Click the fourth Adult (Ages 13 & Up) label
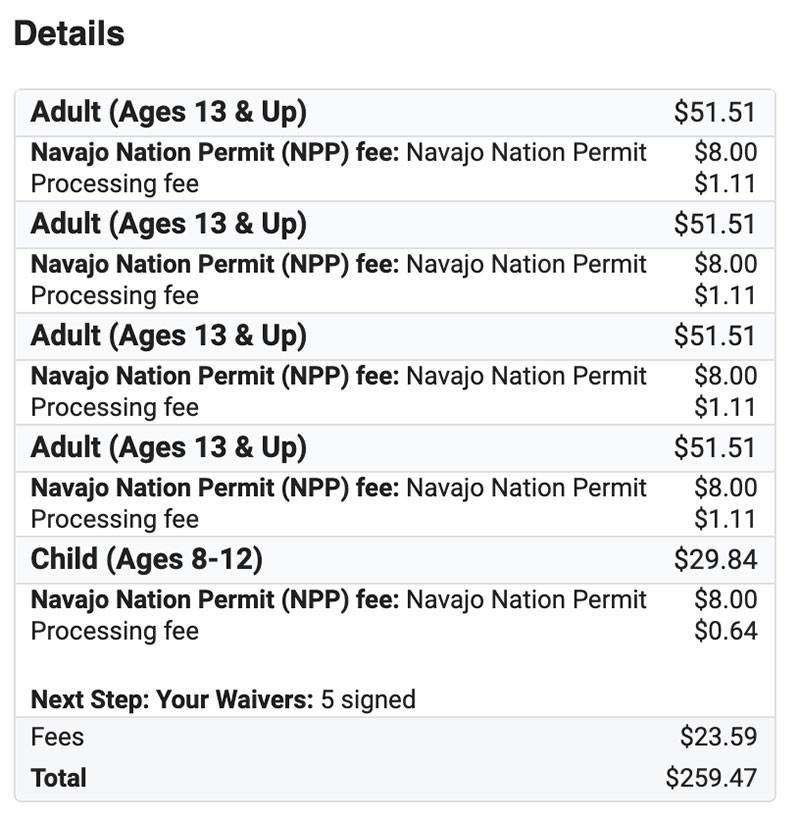Screen dimensions: 800x824 (168, 447)
